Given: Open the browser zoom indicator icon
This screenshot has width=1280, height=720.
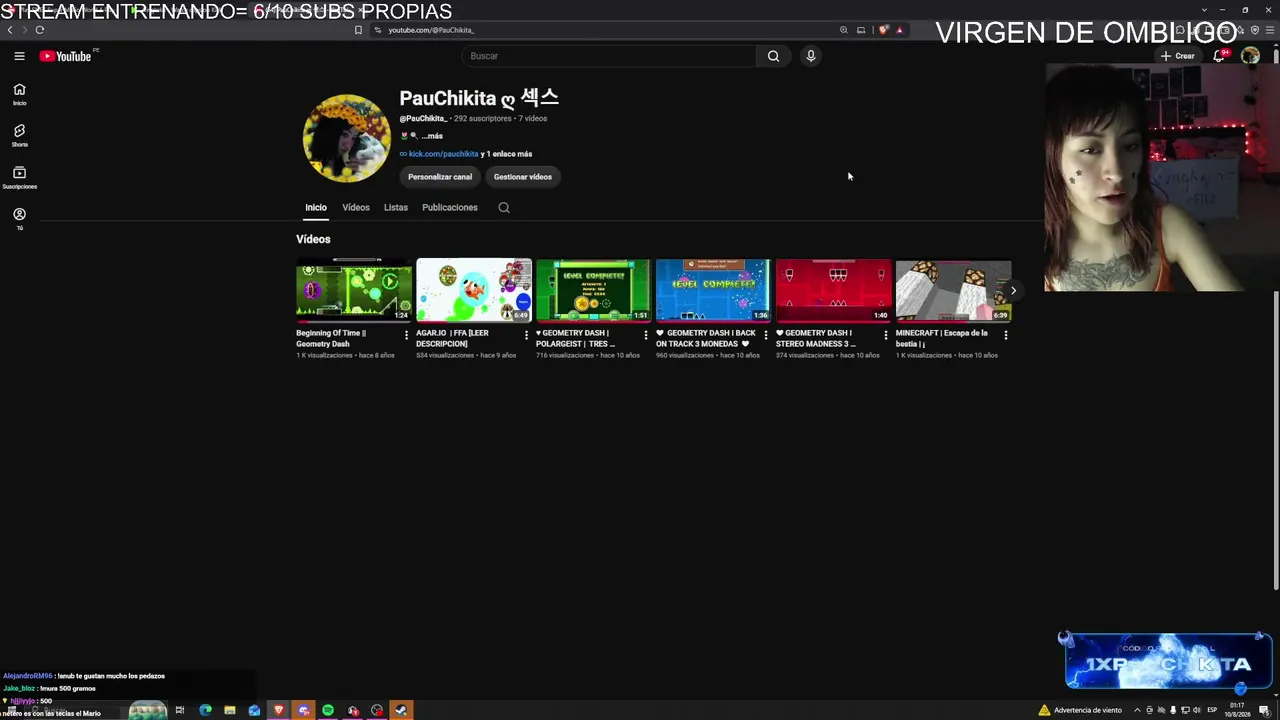Looking at the screenshot, I should 844,30.
